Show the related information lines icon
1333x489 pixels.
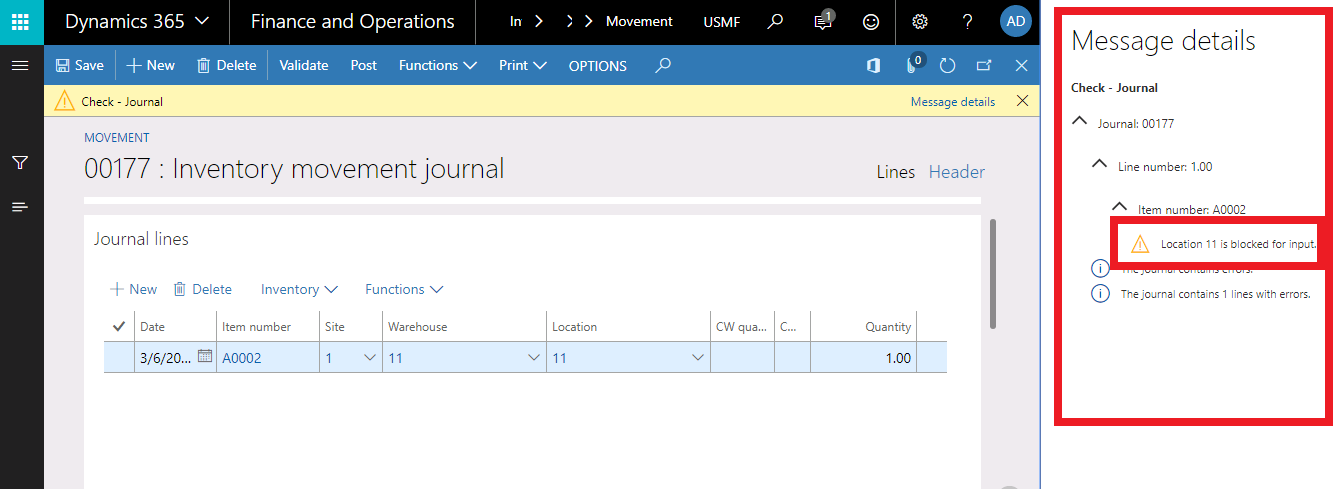pyautogui.click(x=19, y=207)
